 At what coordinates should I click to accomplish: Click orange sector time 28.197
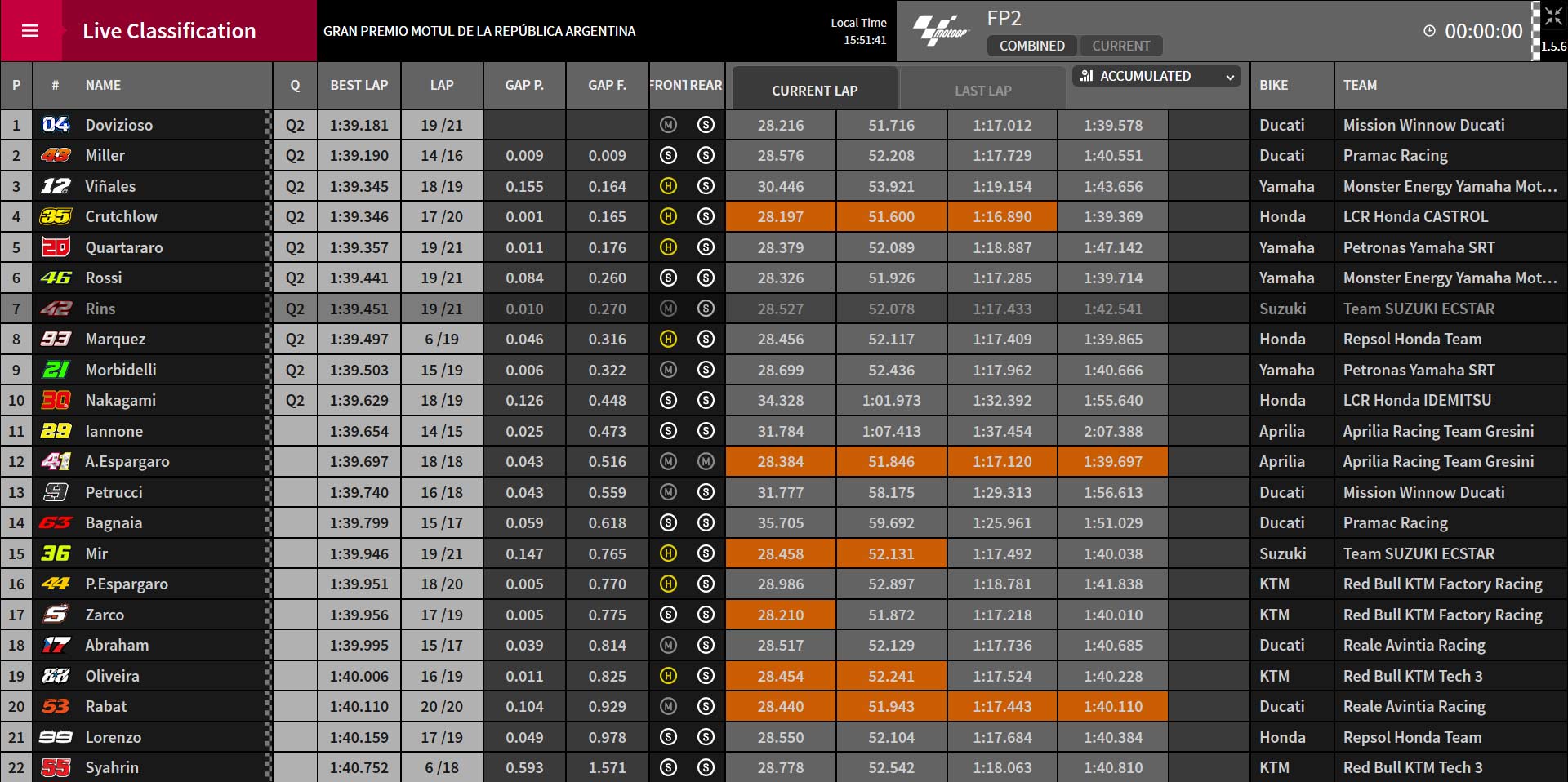pyautogui.click(x=781, y=216)
